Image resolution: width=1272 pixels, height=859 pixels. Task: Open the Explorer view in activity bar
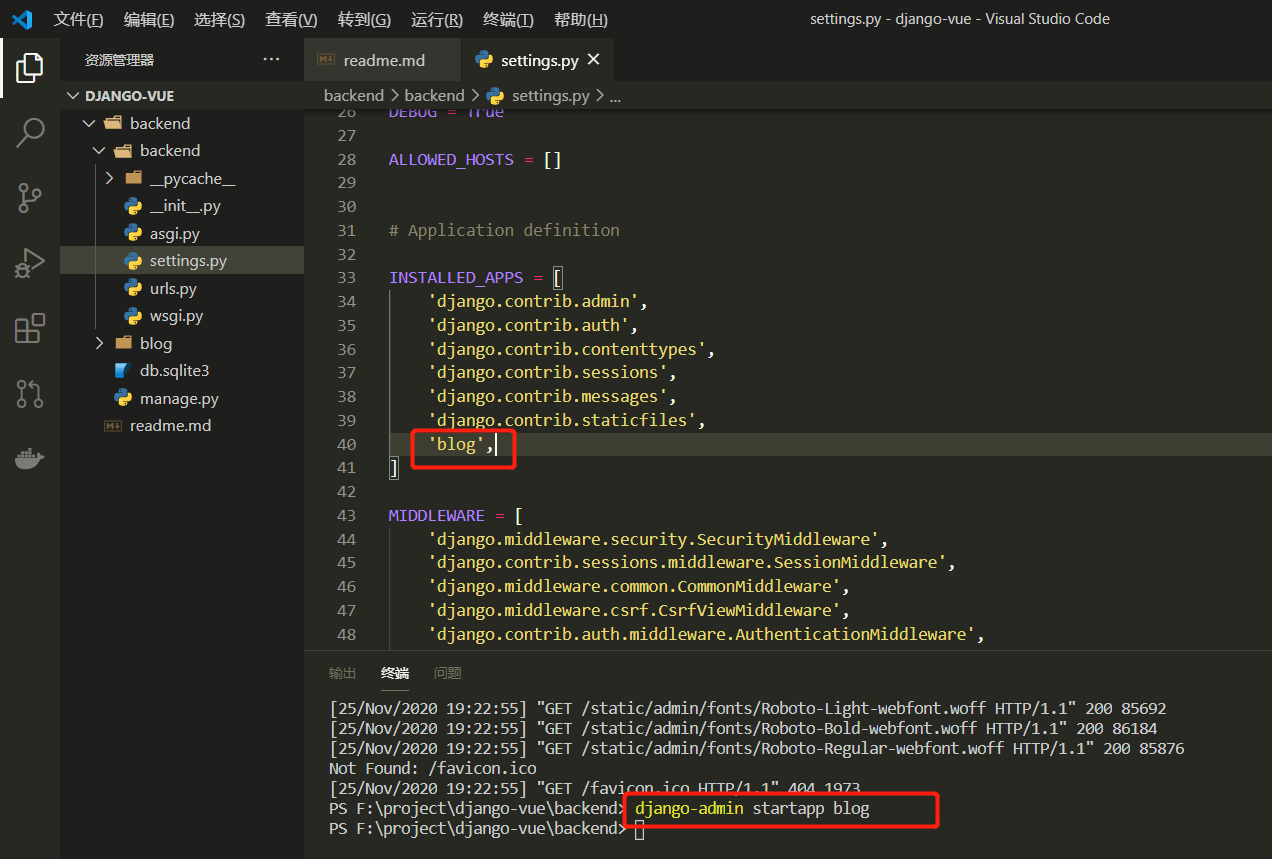(x=30, y=68)
